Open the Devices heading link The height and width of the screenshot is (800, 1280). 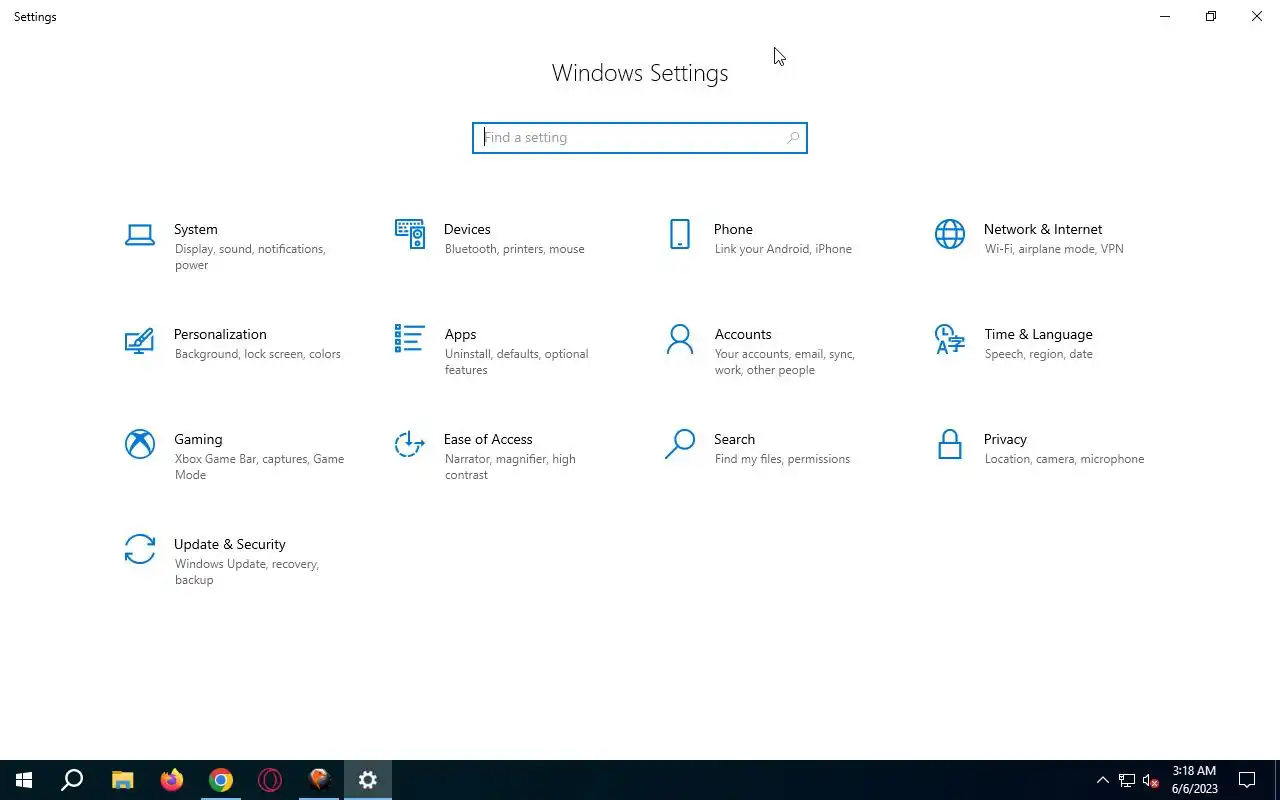point(467,229)
